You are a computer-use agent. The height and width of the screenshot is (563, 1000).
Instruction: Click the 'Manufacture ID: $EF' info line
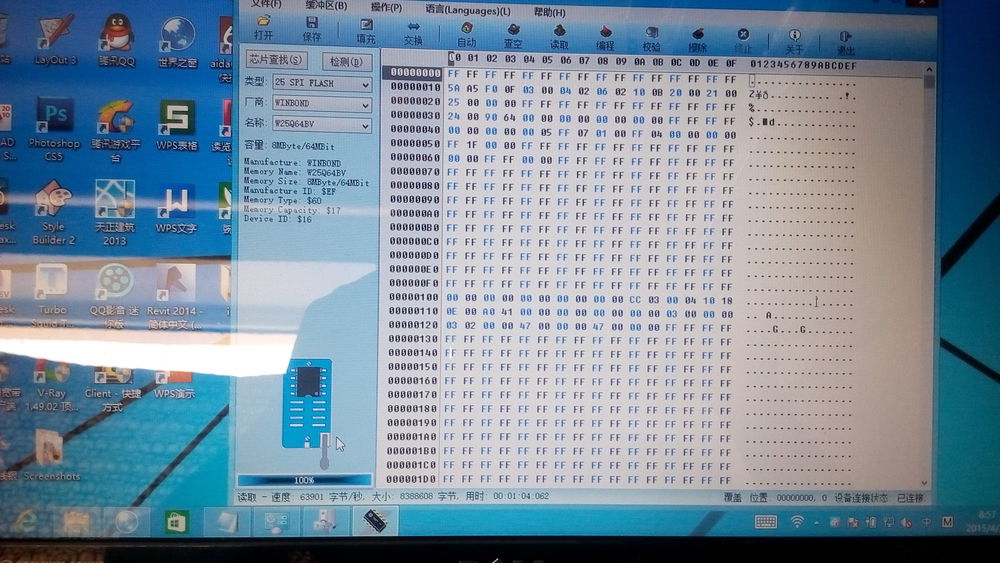point(290,191)
